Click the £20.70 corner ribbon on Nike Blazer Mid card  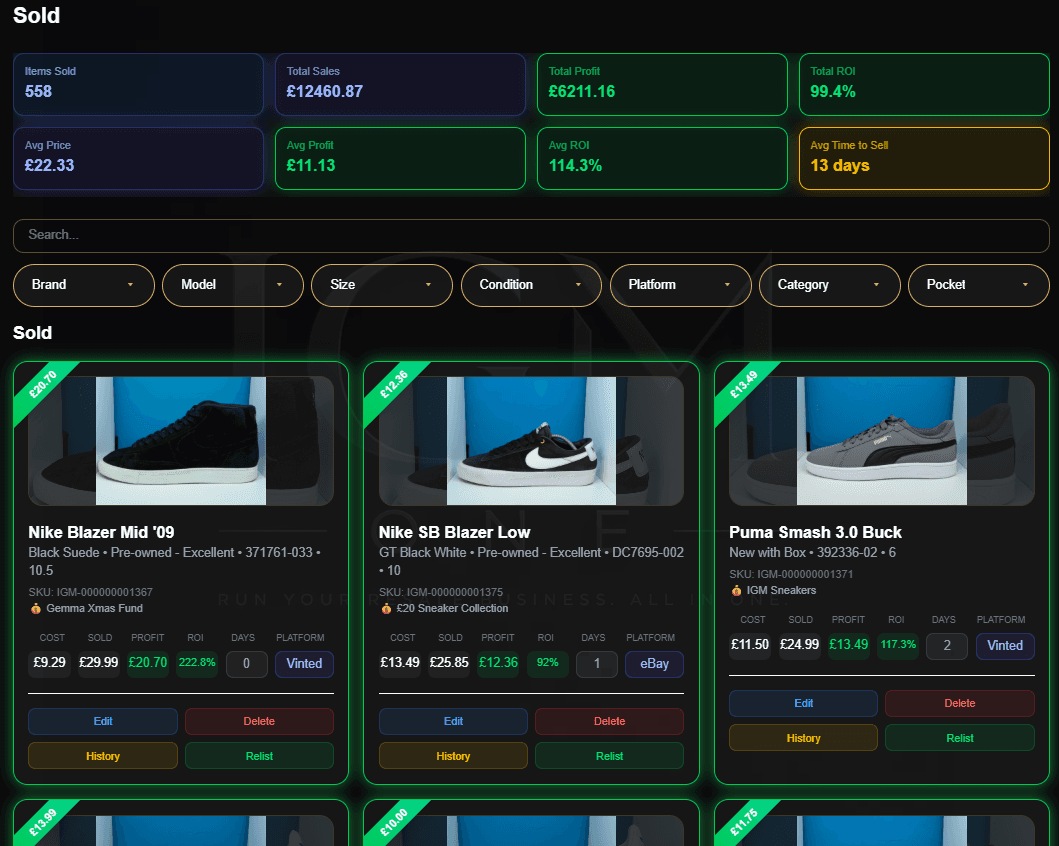[43, 384]
